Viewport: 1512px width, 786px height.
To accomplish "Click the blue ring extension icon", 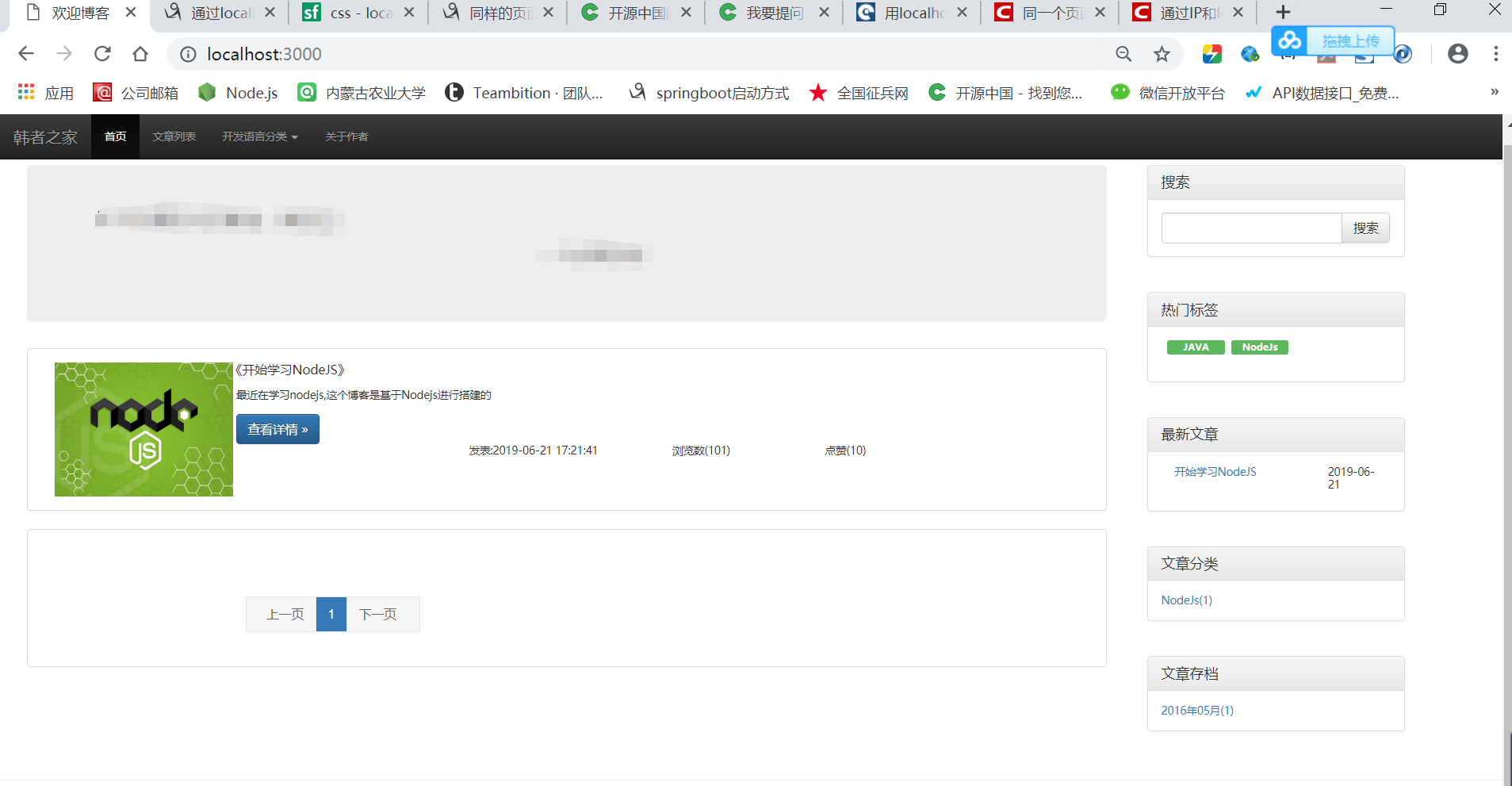I will pos(1403,54).
